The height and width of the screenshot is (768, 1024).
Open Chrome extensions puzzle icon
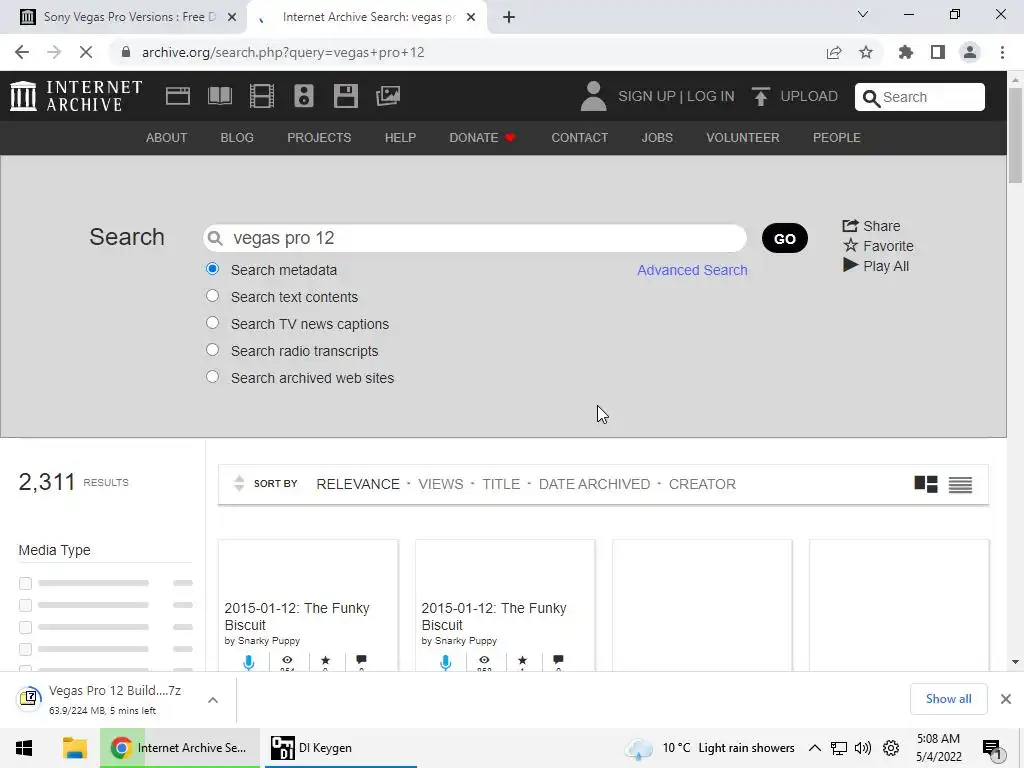pyautogui.click(x=906, y=52)
